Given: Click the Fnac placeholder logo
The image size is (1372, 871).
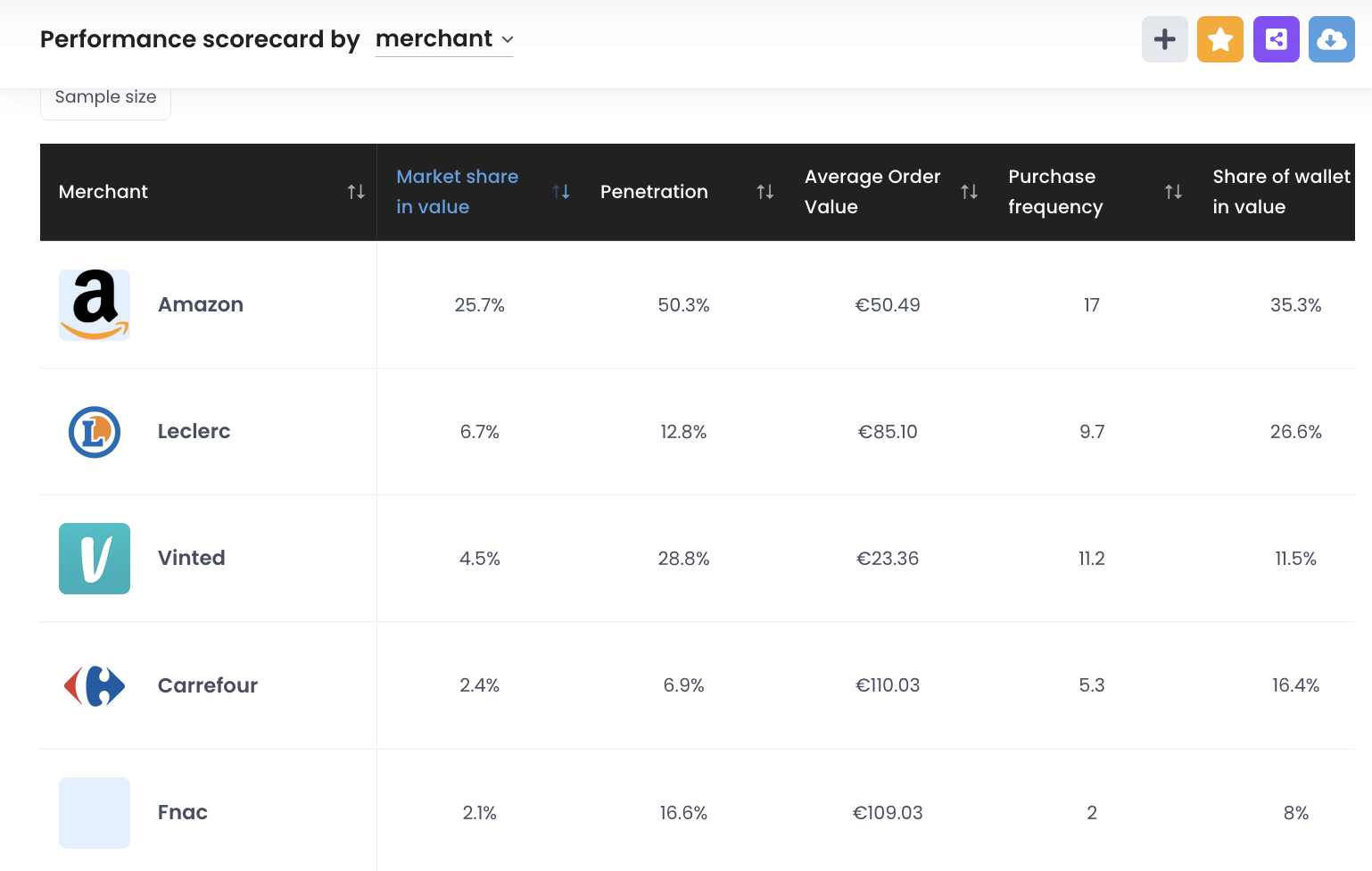Looking at the screenshot, I should pos(95,813).
